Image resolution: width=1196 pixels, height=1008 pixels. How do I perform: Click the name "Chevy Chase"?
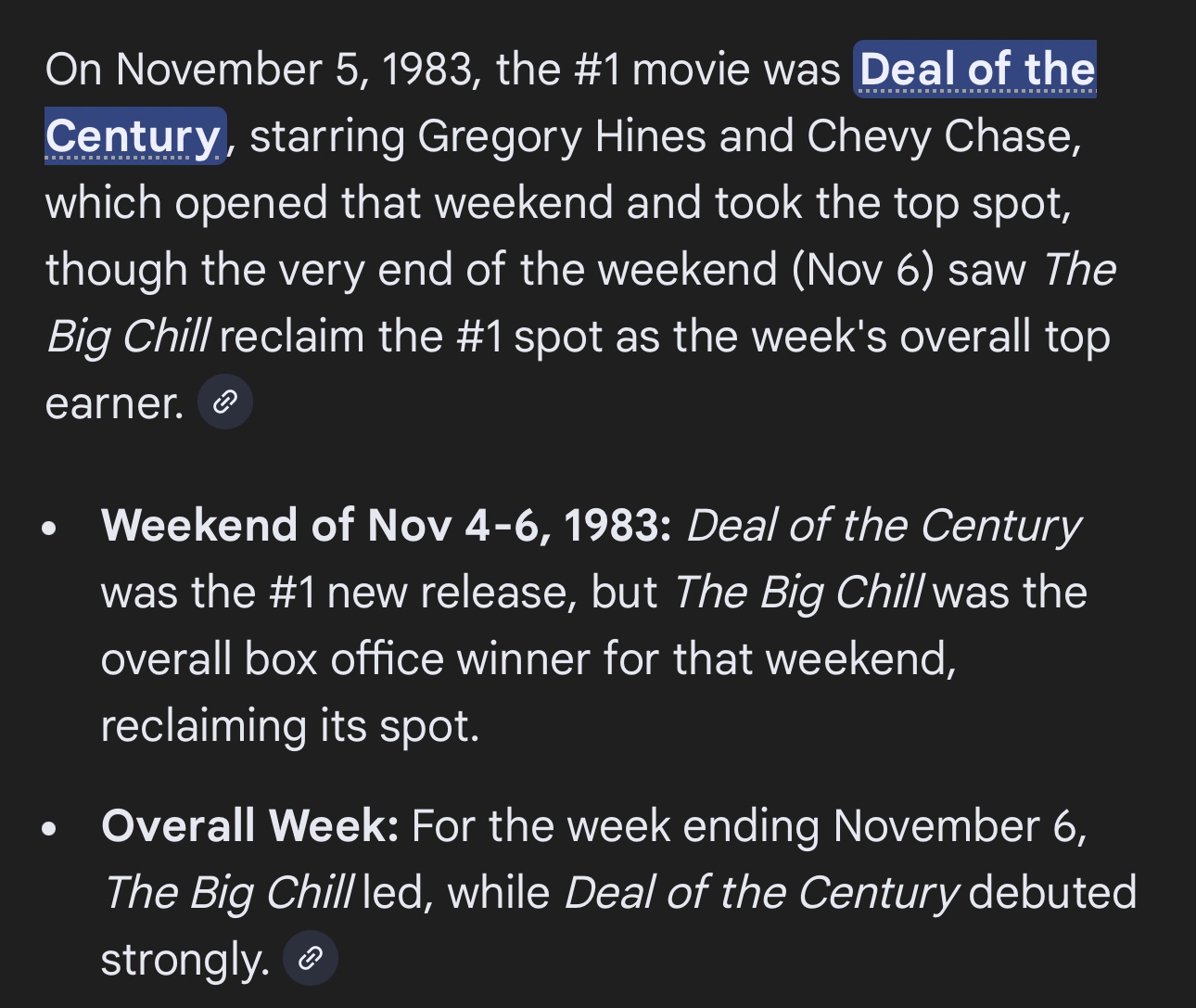tap(943, 136)
